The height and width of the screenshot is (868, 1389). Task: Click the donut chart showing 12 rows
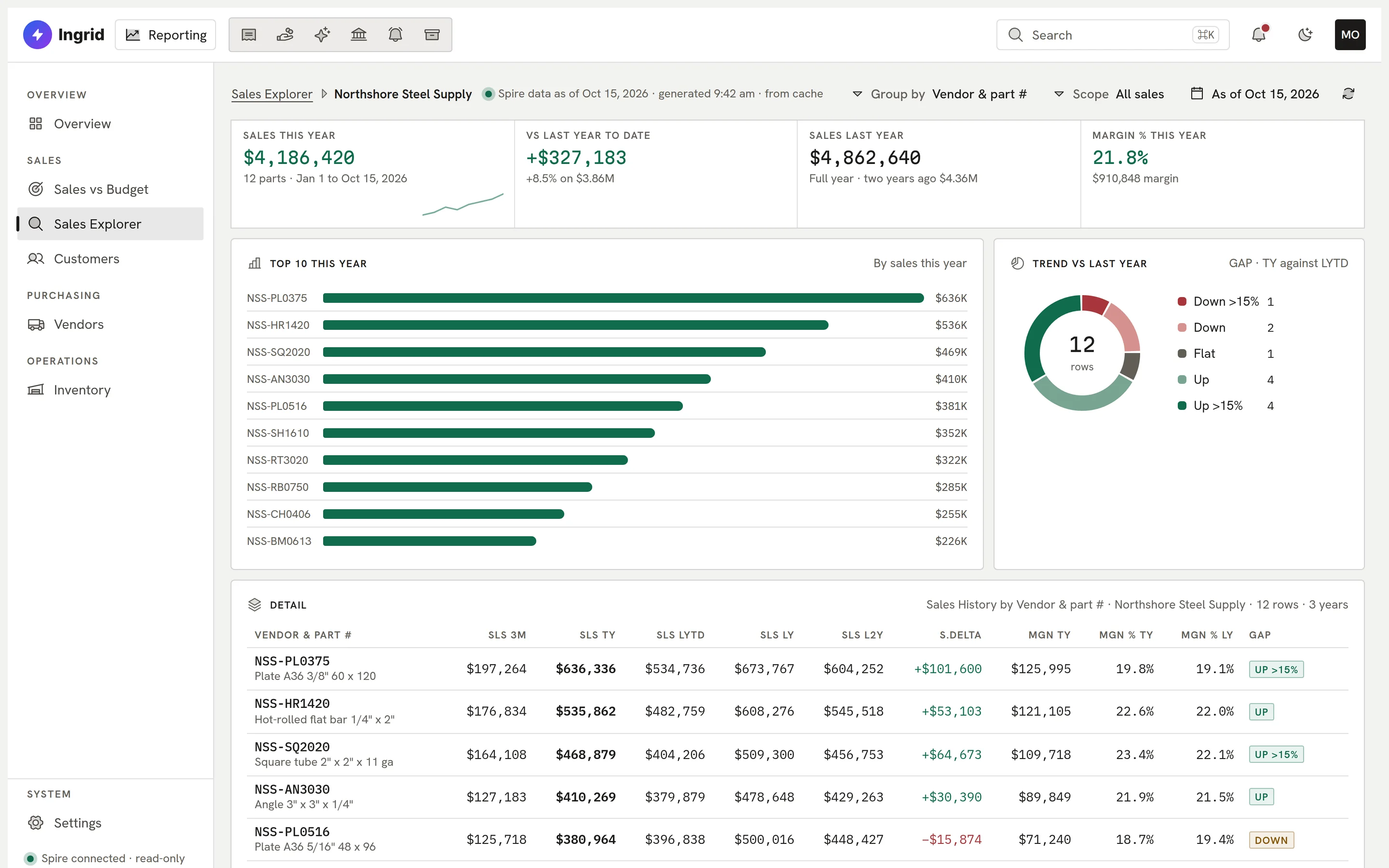point(1082,353)
